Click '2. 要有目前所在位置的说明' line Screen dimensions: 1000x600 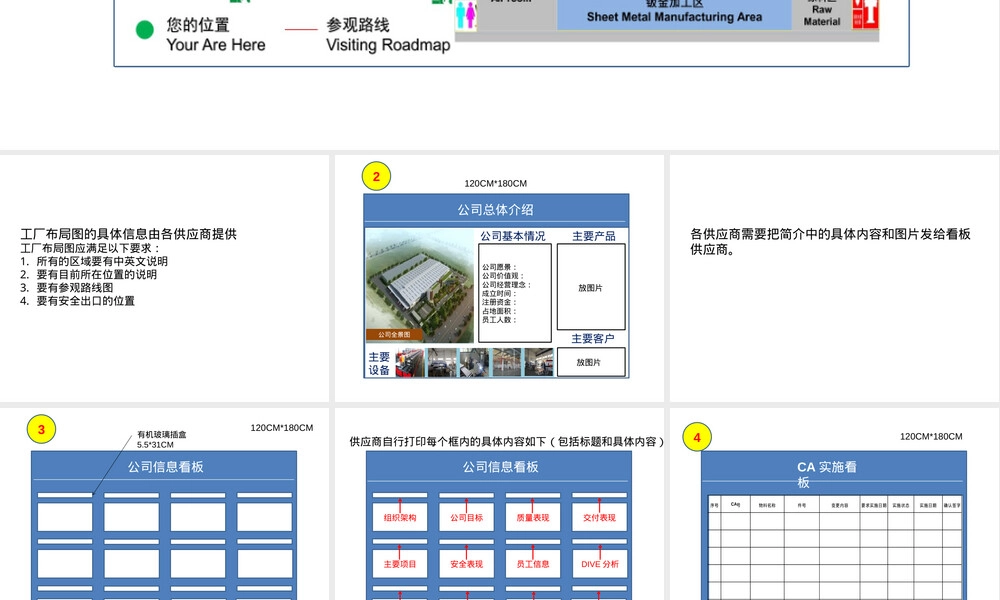pos(88,275)
